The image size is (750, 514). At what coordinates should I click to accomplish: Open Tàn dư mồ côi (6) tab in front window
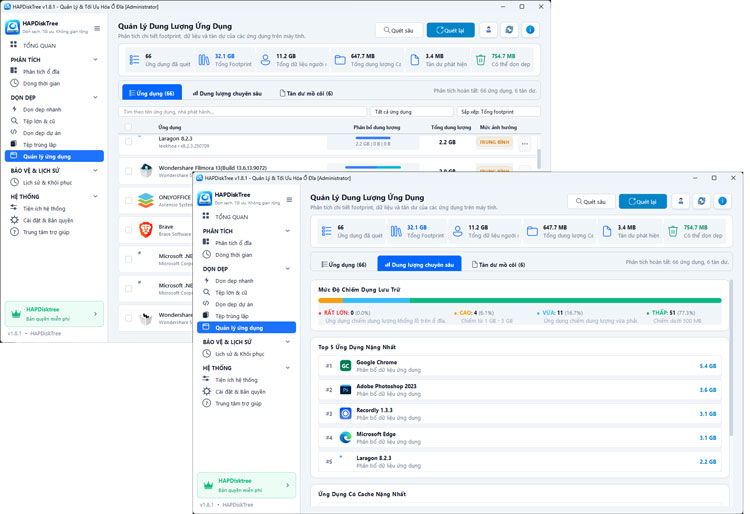tap(498, 264)
